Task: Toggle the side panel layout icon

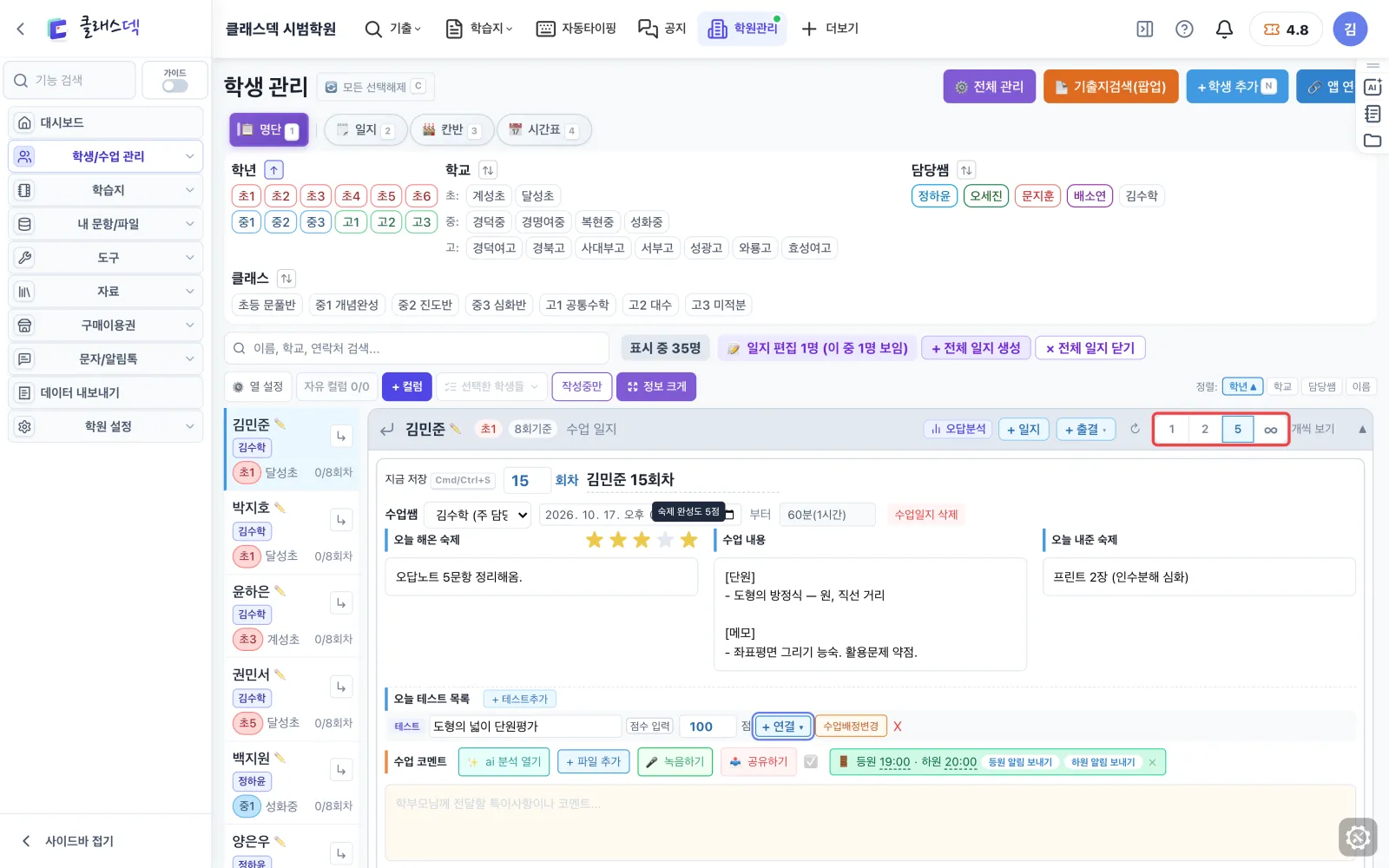Action: [x=1145, y=29]
